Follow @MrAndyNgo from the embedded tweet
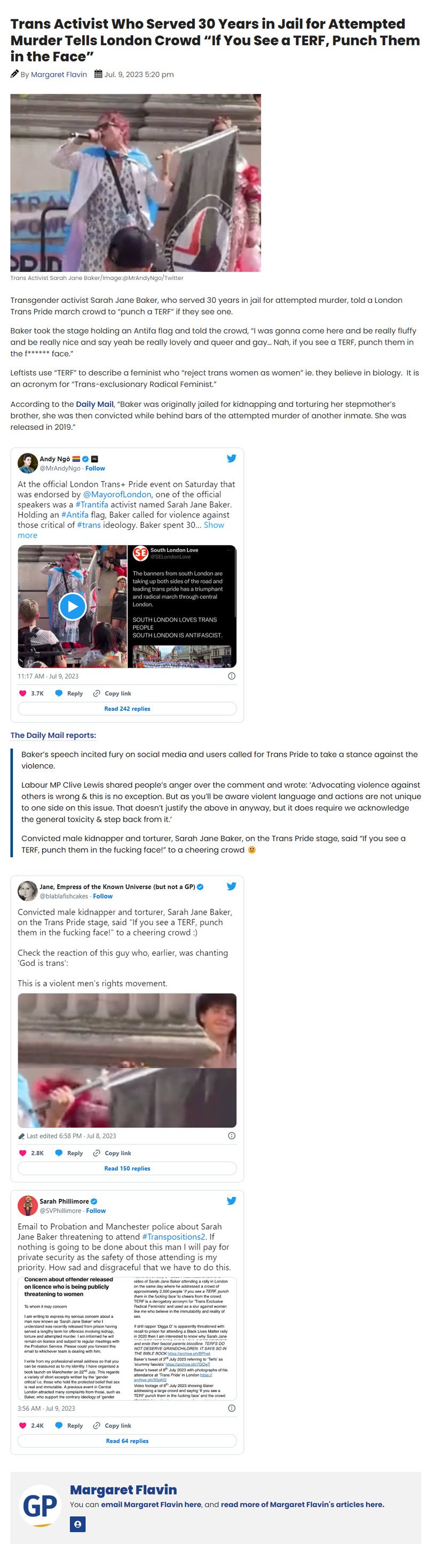Viewport: 427px width, 1568px height. click(x=95, y=468)
